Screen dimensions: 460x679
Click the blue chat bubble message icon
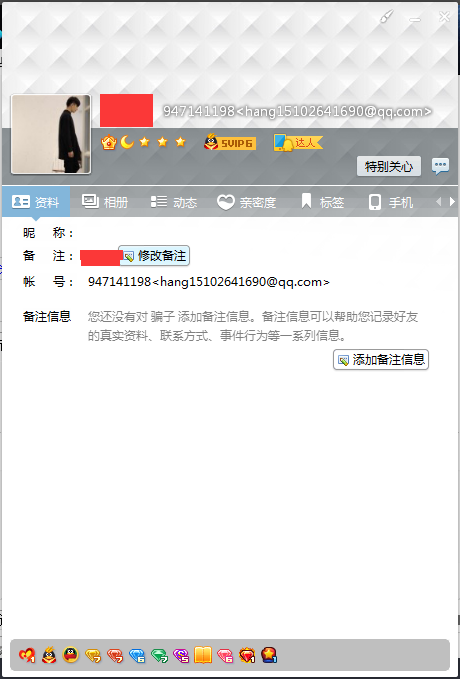pyautogui.click(x=440, y=166)
